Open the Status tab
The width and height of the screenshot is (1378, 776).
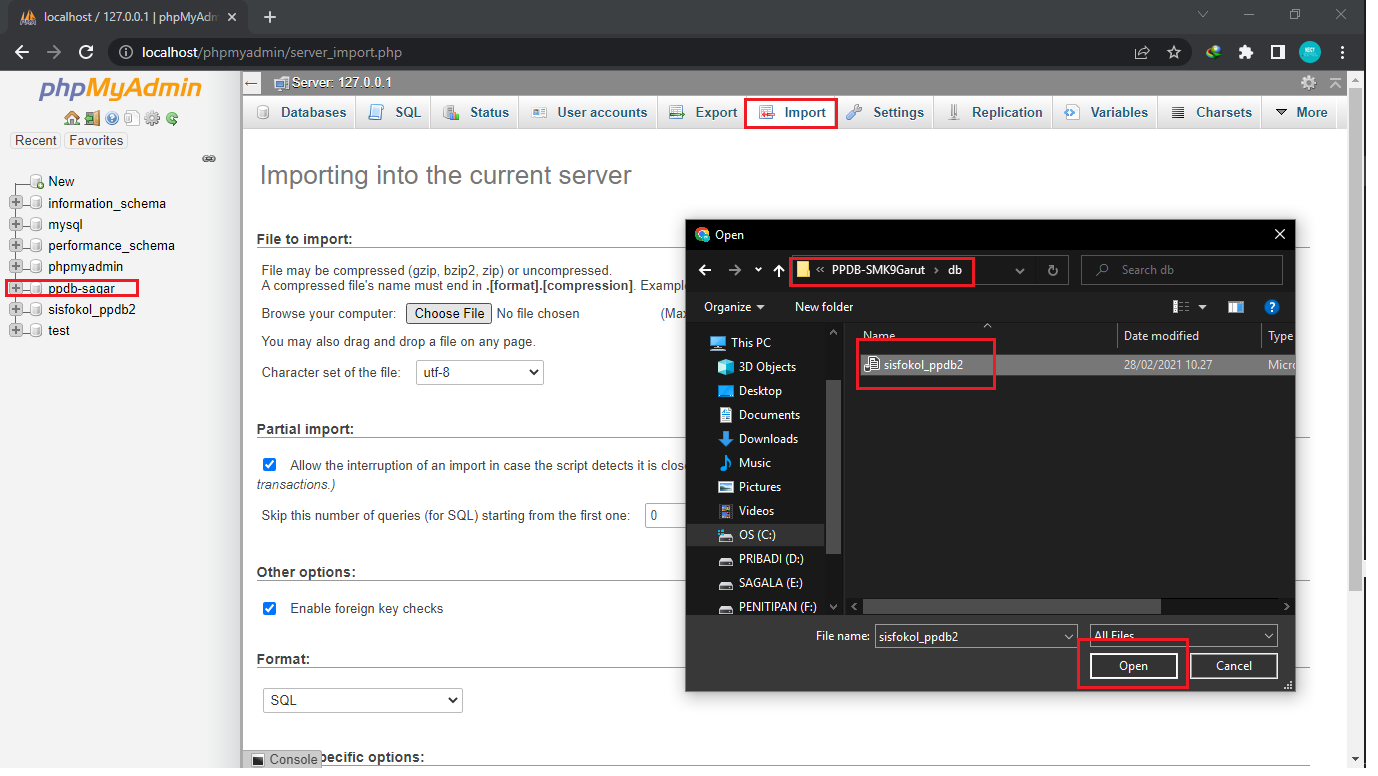pyautogui.click(x=477, y=112)
